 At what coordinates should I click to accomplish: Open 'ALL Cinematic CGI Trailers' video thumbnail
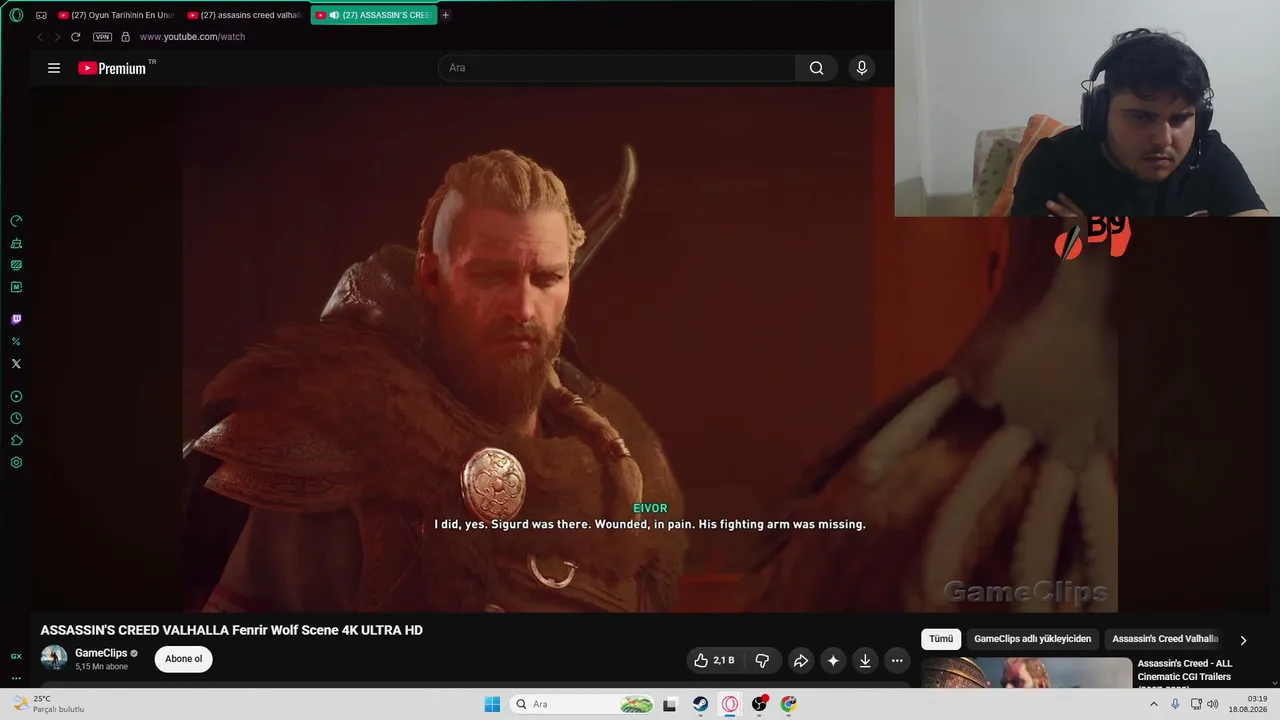pos(1027,673)
